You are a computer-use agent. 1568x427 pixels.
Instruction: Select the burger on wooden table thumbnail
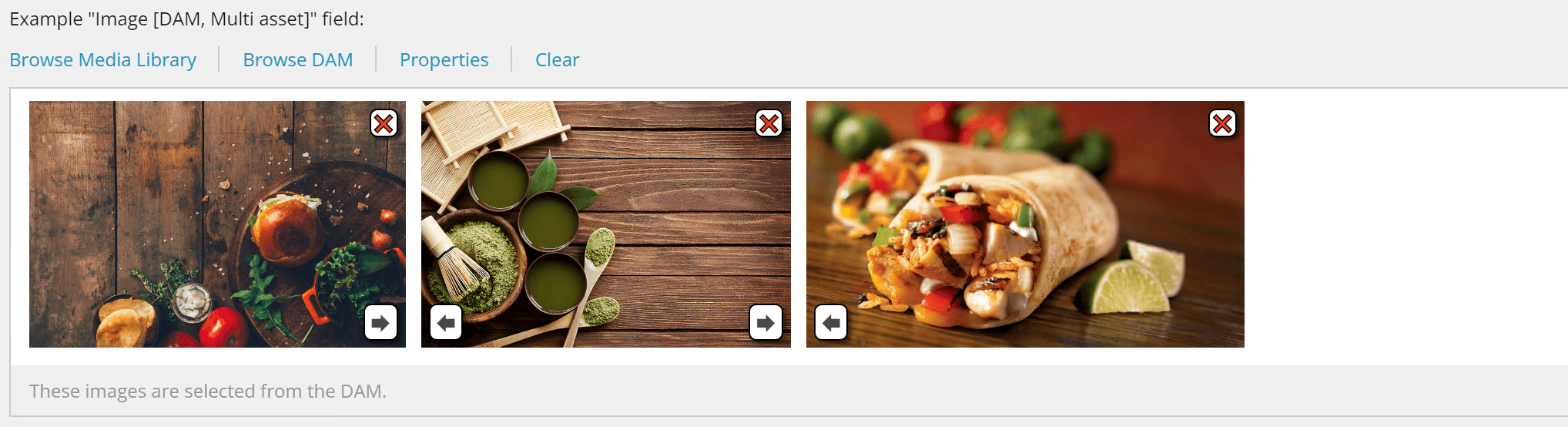(x=217, y=224)
